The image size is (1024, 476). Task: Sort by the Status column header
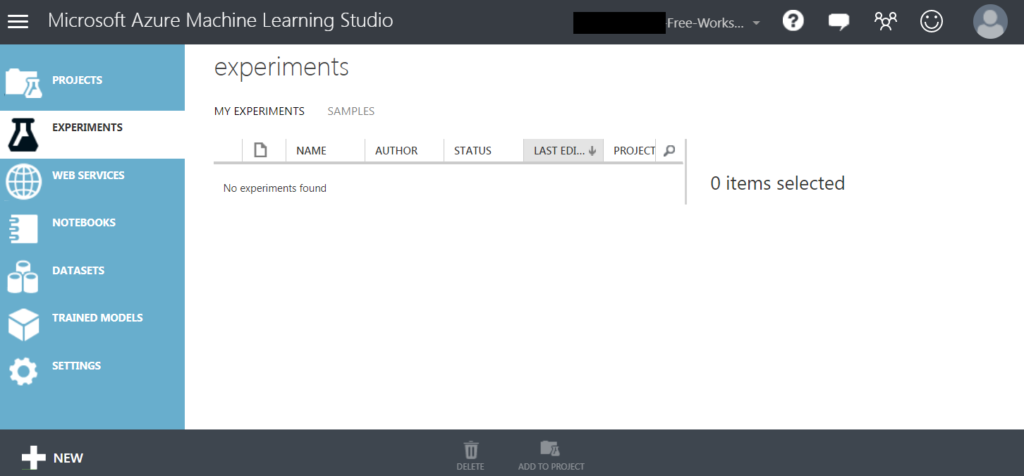(x=483, y=150)
